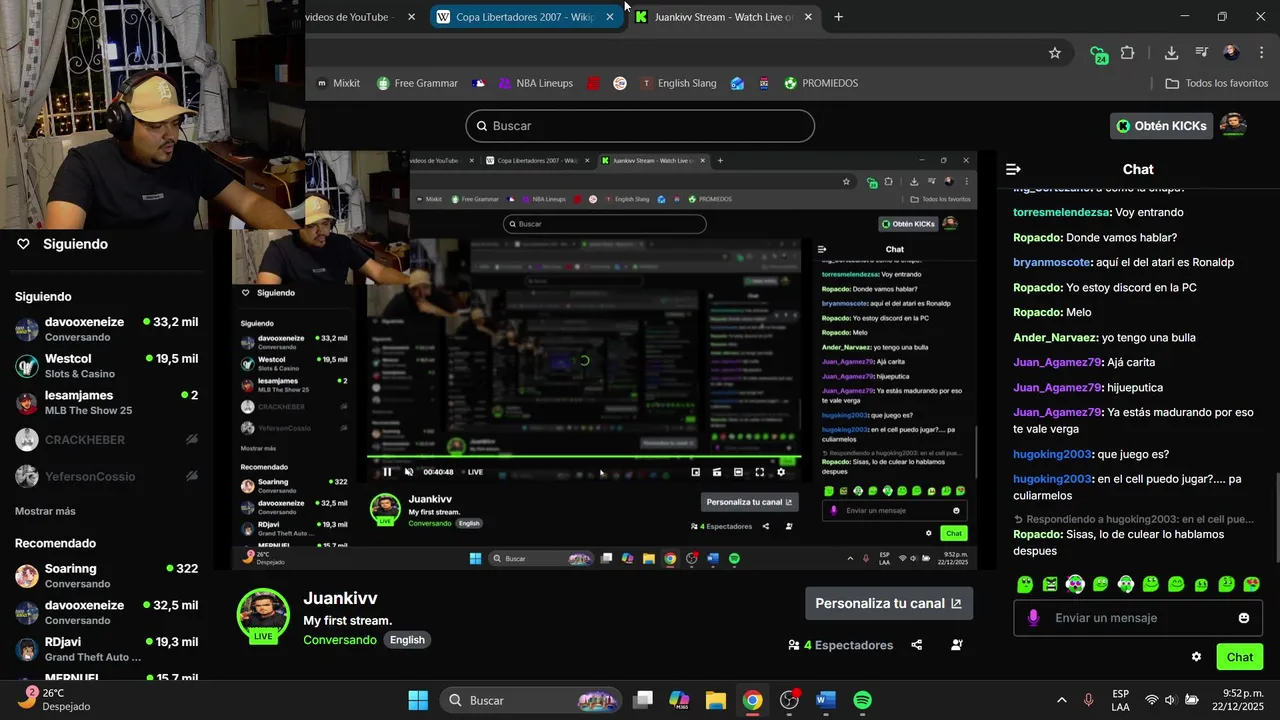Screen dimensions: 1280x720
Task: Open davooxeneize in Siguiendo list
Action: click(106, 329)
